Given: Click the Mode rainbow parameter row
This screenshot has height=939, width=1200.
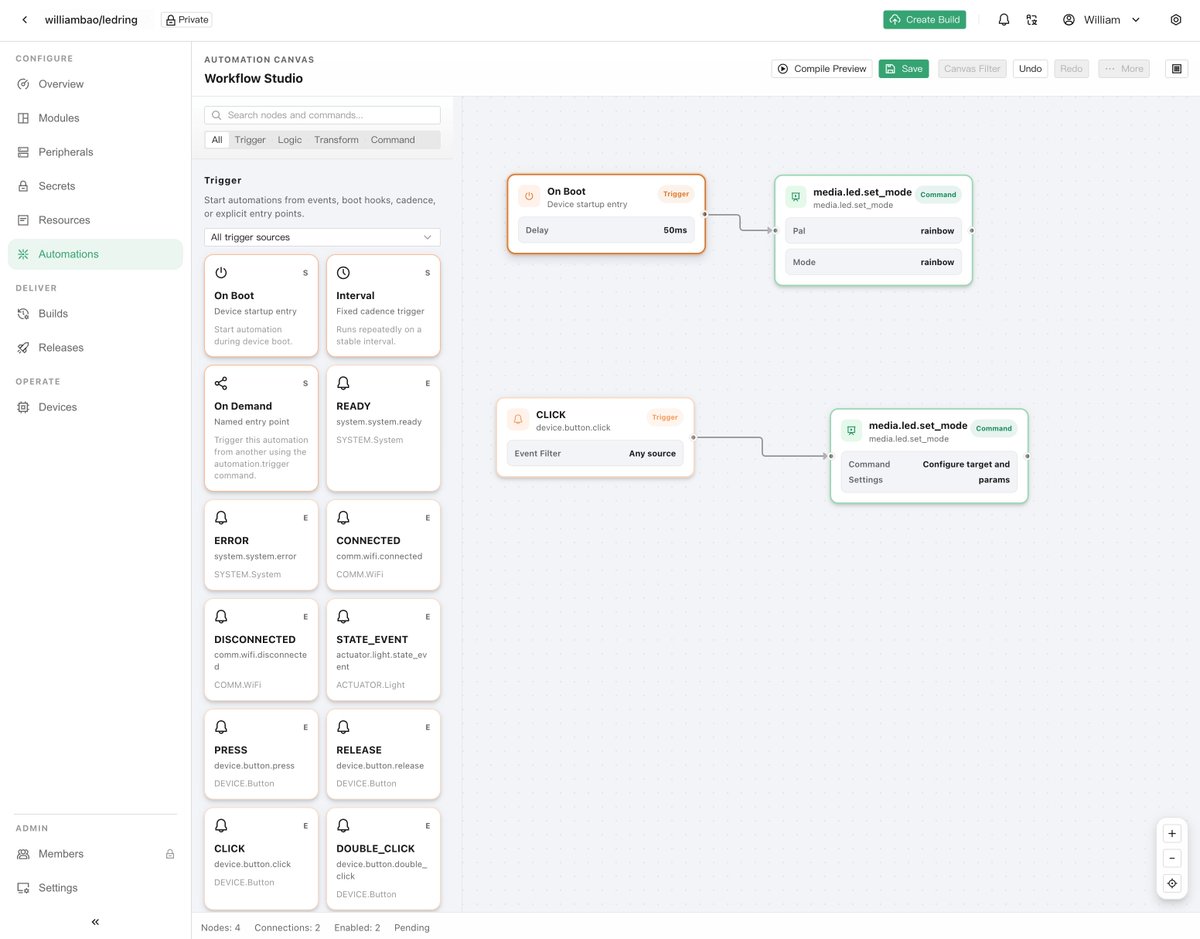Looking at the screenshot, I should (x=873, y=262).
